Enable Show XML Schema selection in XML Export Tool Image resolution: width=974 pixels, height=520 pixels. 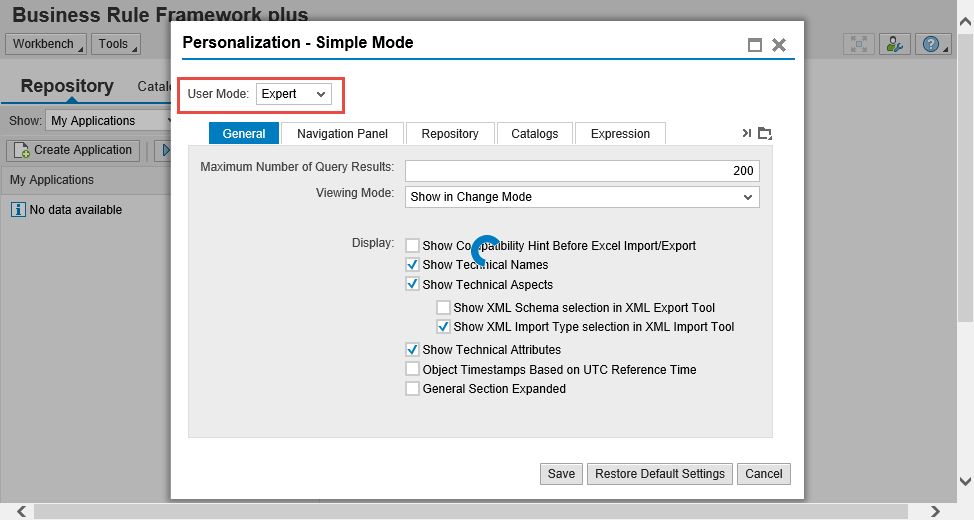pyautogui.click(x=443, y=308)
